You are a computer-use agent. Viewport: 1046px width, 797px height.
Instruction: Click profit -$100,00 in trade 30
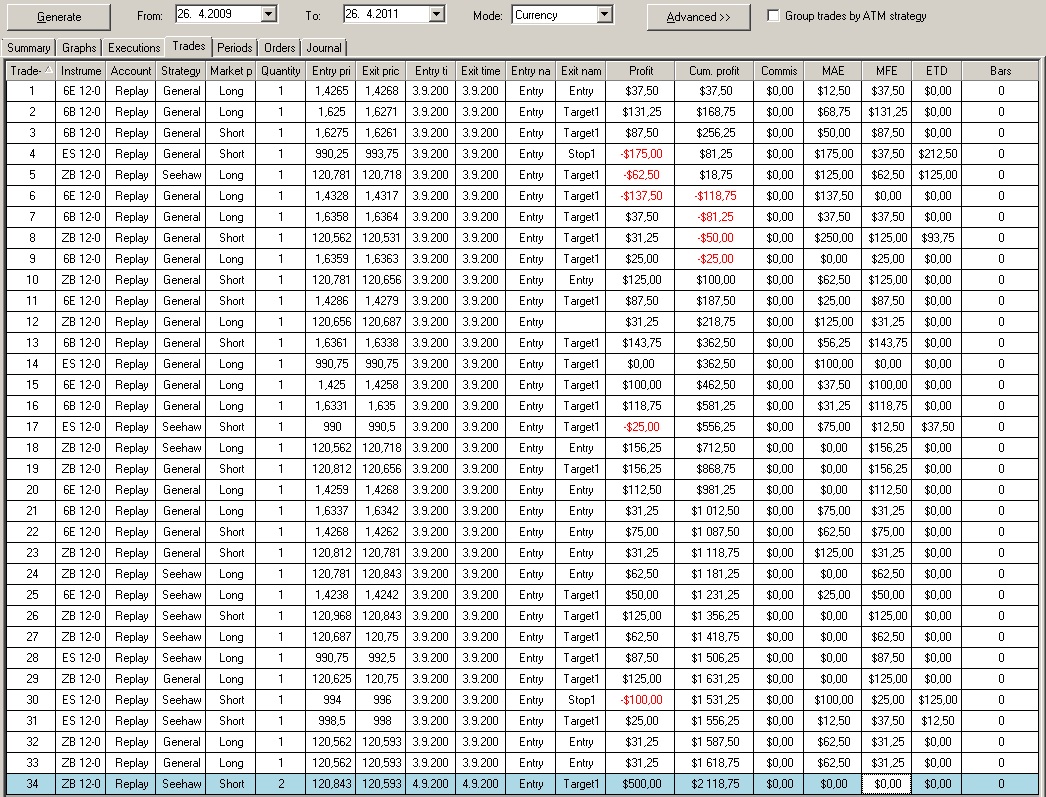pyautogui.click(x=641, y=700)
